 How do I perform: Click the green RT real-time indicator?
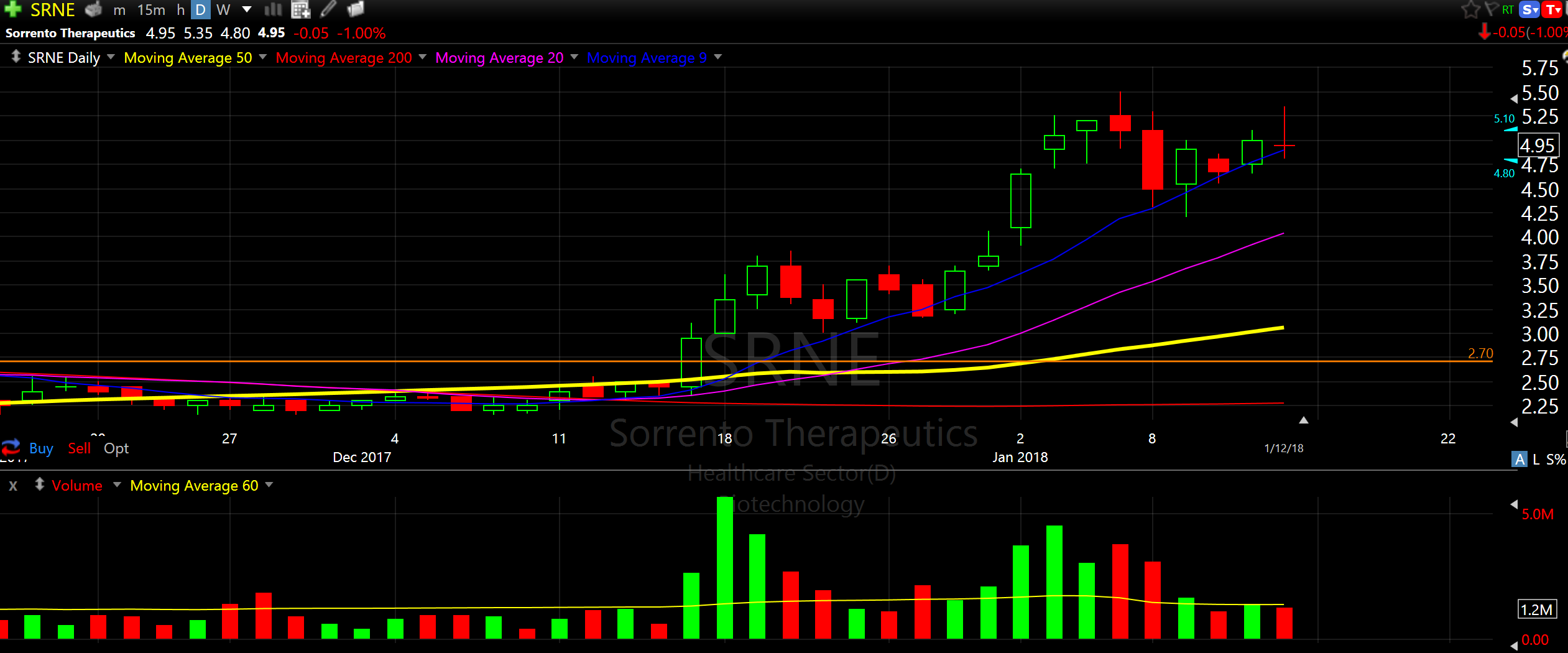pyautogui.click(x=1508, y=10)
